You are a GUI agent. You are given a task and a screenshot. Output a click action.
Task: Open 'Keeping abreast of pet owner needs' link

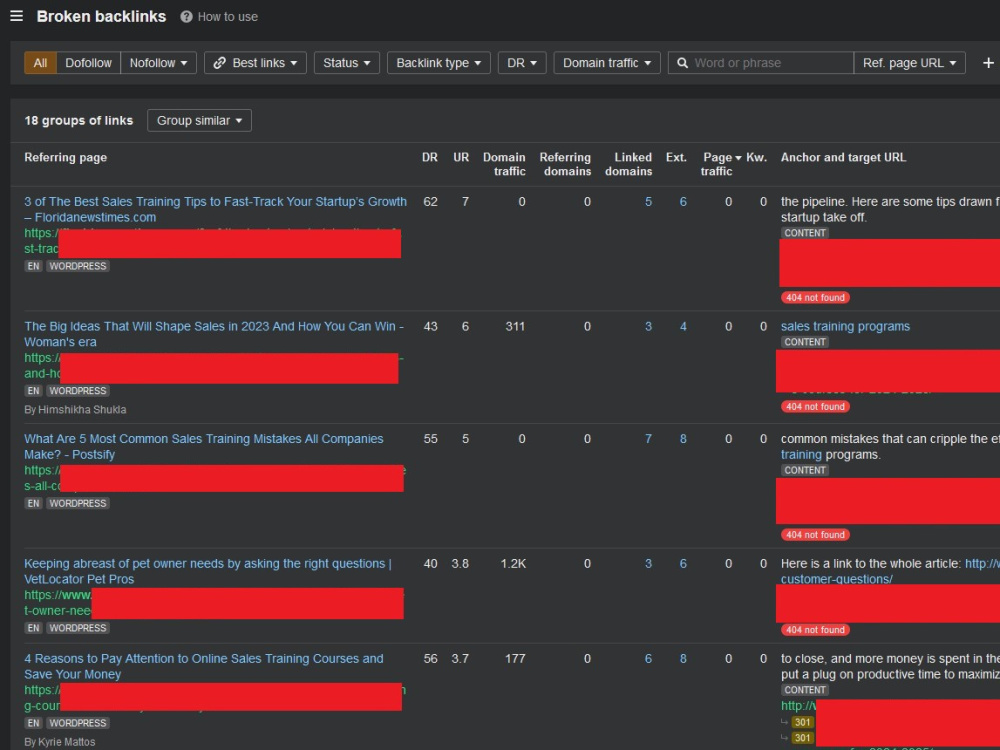pos(208,571)
